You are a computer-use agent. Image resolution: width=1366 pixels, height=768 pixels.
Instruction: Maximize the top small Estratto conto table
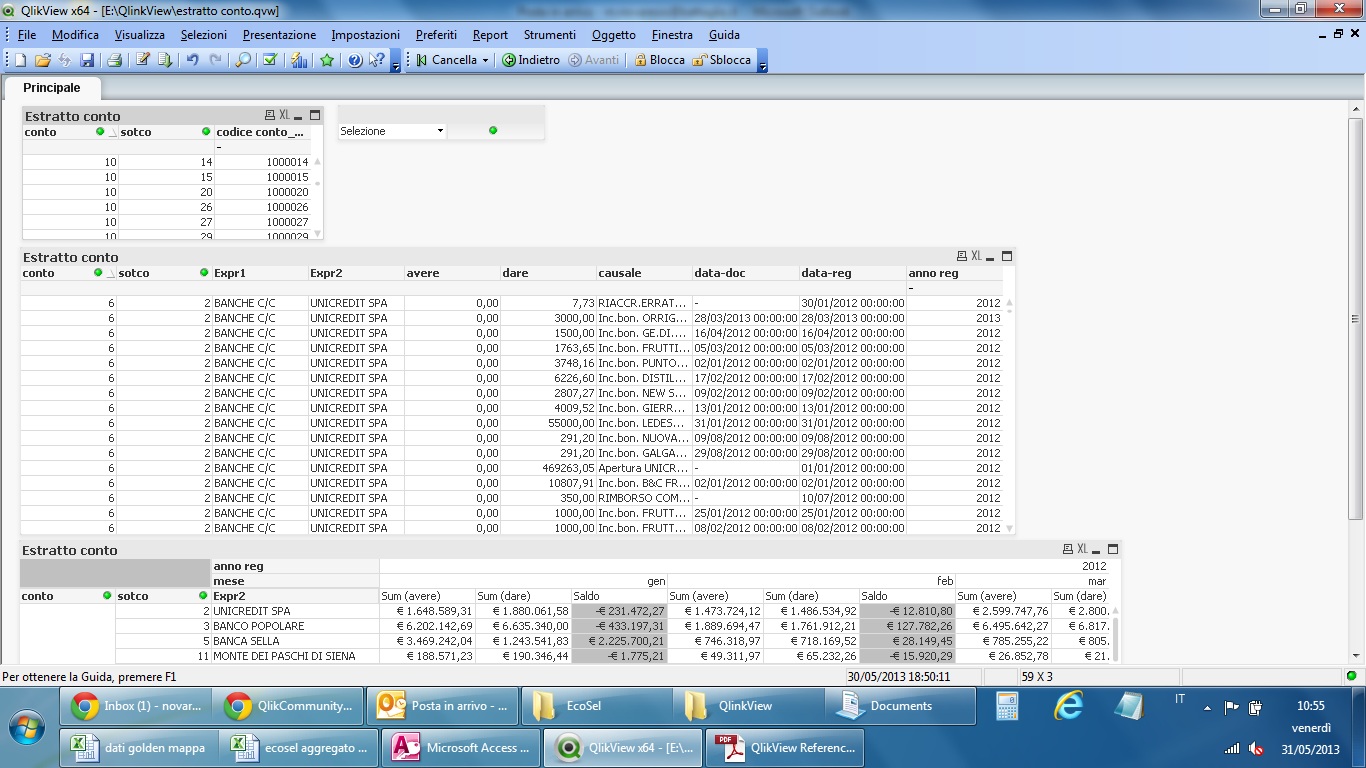(315, 115)
